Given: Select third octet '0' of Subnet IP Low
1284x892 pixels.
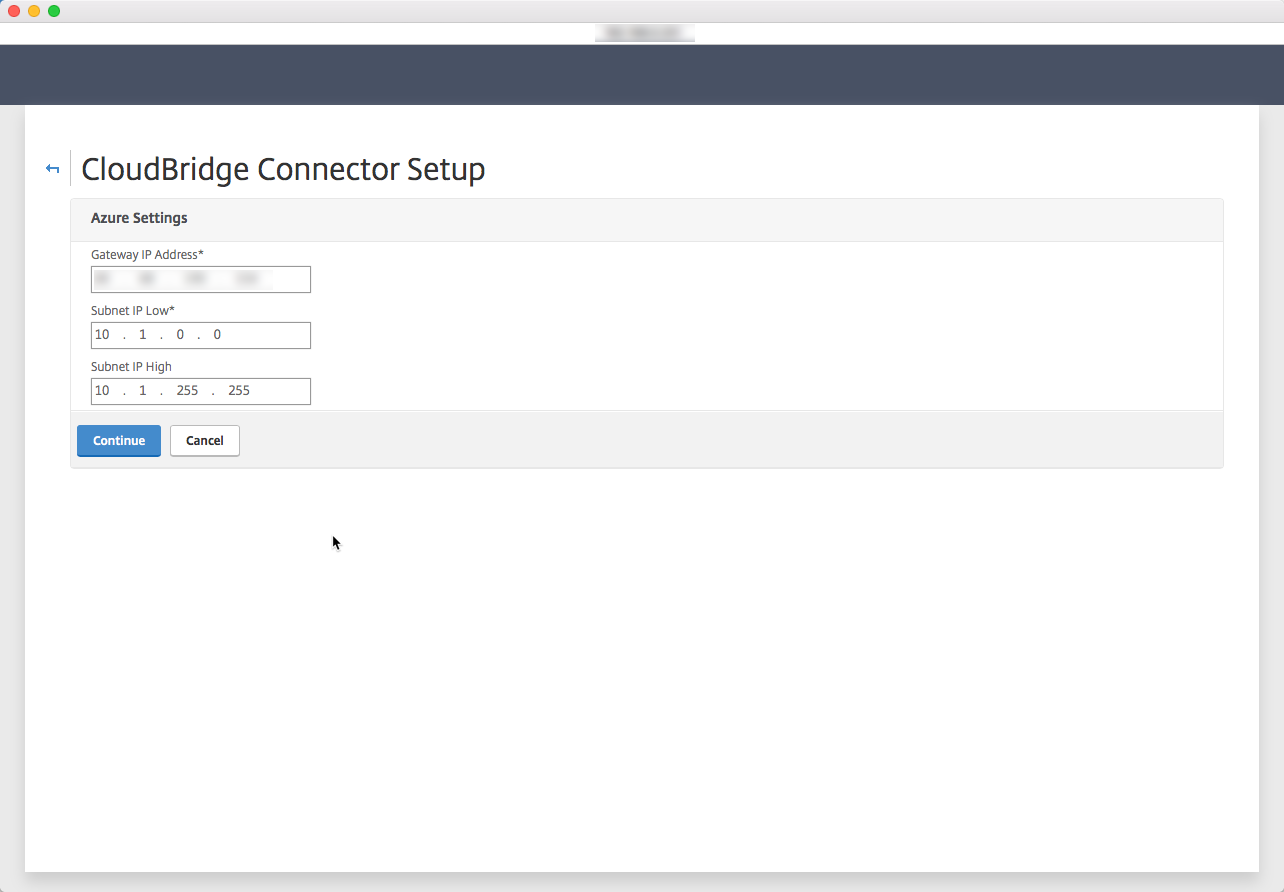Looking at the screenshot, I should [x=180, y=335].
